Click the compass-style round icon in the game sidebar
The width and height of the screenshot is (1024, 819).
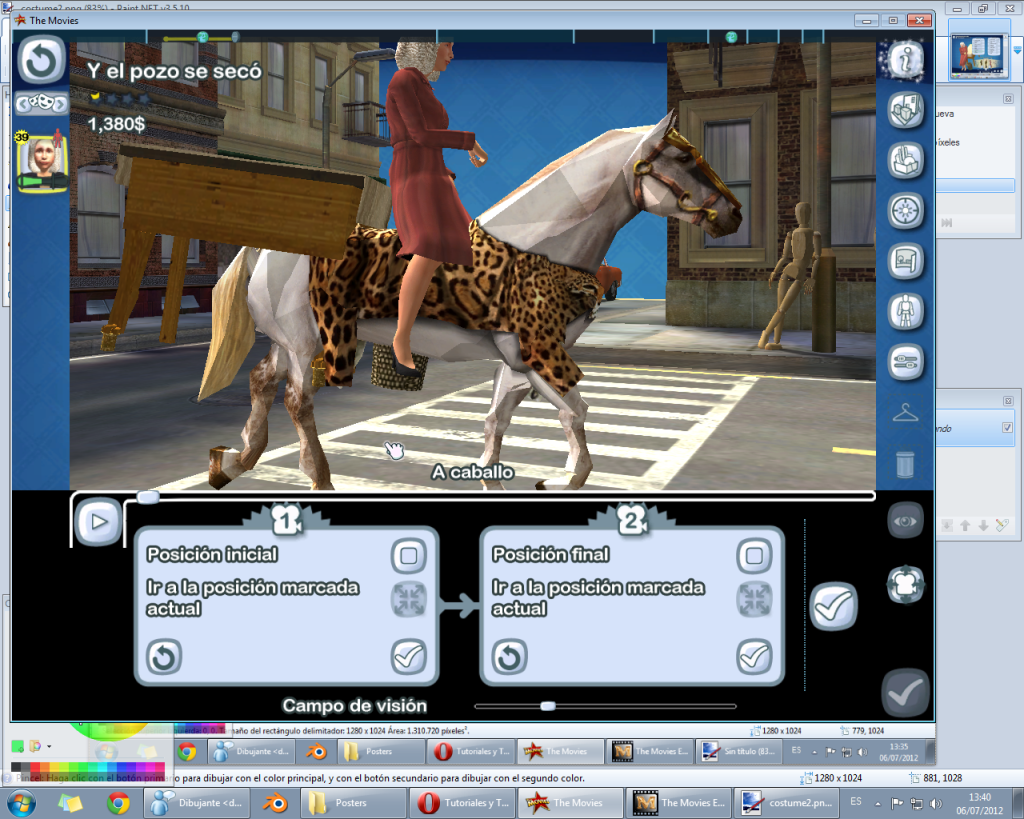pyautogui.click(x=905, y=210)
